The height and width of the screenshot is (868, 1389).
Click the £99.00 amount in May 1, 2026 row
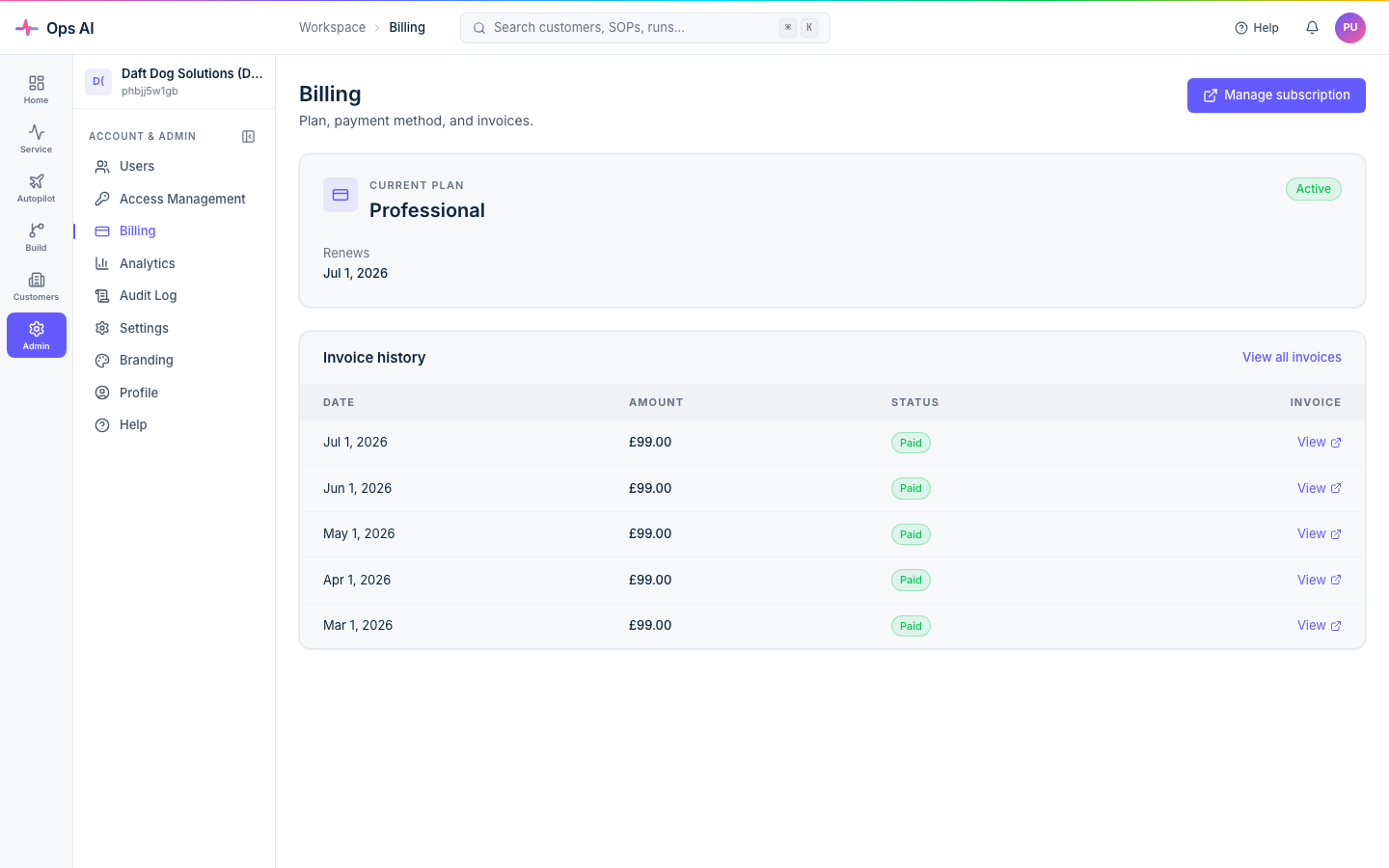coord(650,534)
